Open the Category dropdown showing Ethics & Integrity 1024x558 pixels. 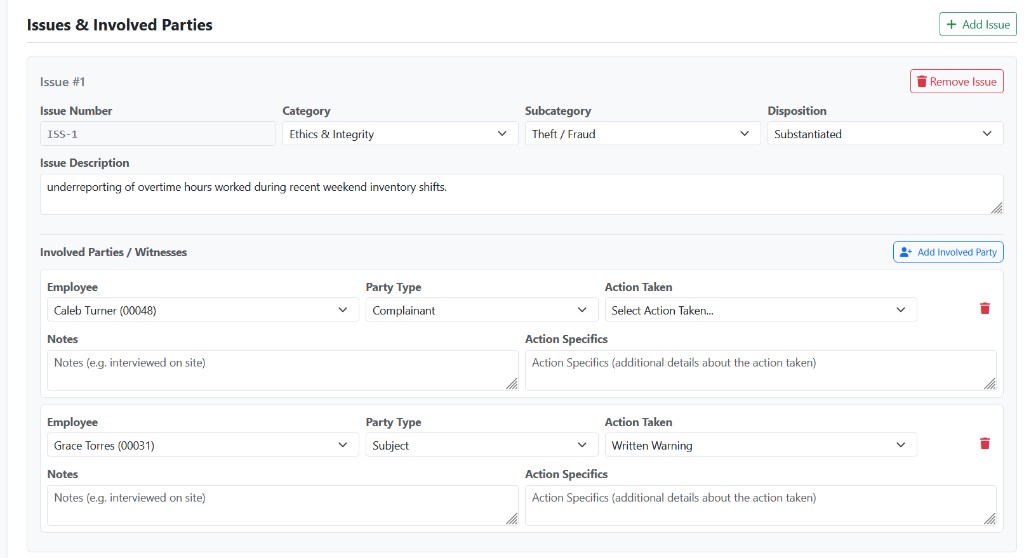(399, 134)
